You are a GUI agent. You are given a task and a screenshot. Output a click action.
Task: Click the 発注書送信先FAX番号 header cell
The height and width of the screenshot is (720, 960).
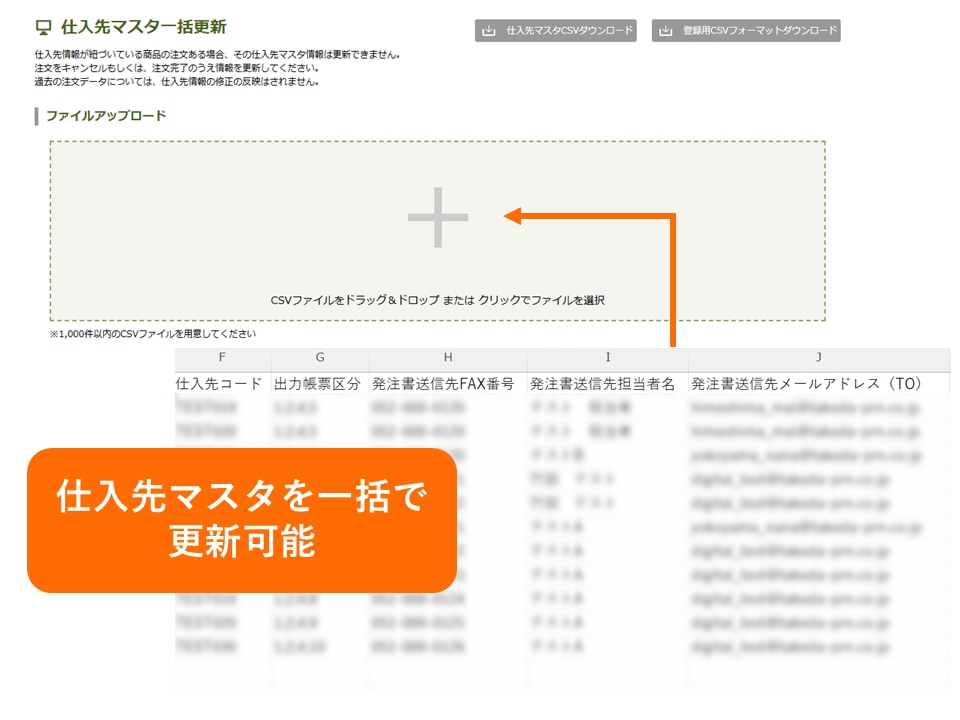click(443, 384)
